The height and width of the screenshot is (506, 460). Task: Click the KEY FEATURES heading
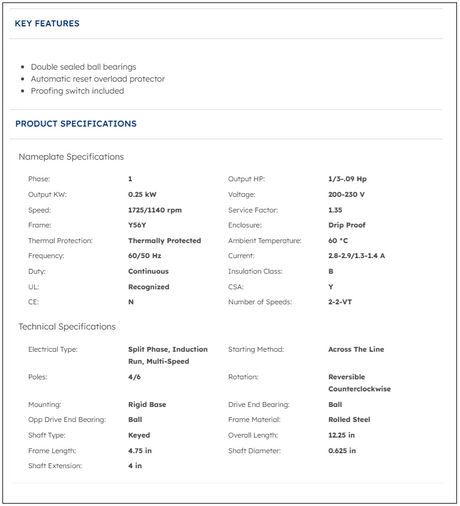pyautogui.click(x=47, y=23)
